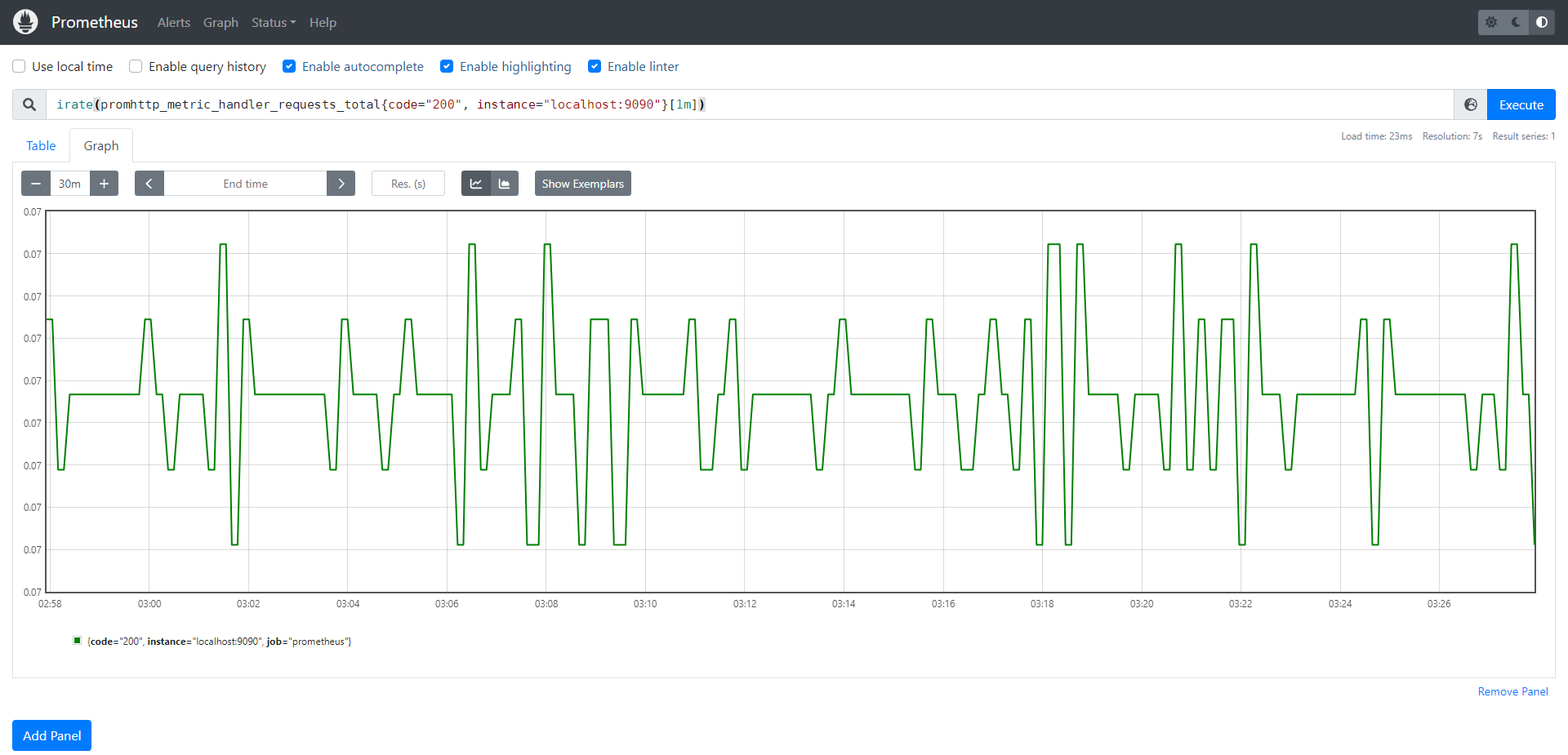
Task: Click the 'Load time: 23ms' text
Action: pos(1376,136)
